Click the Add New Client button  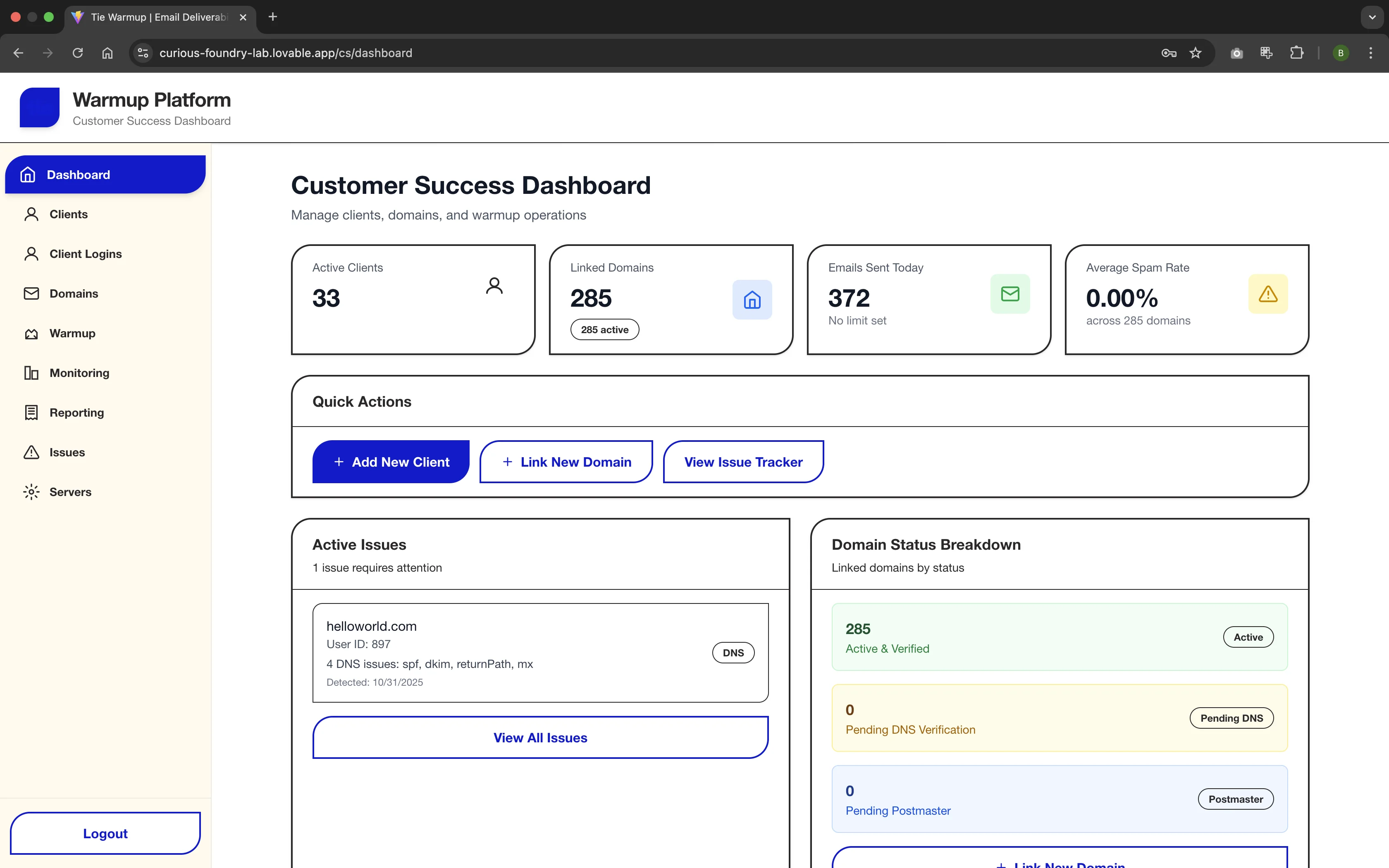(391, 462)
